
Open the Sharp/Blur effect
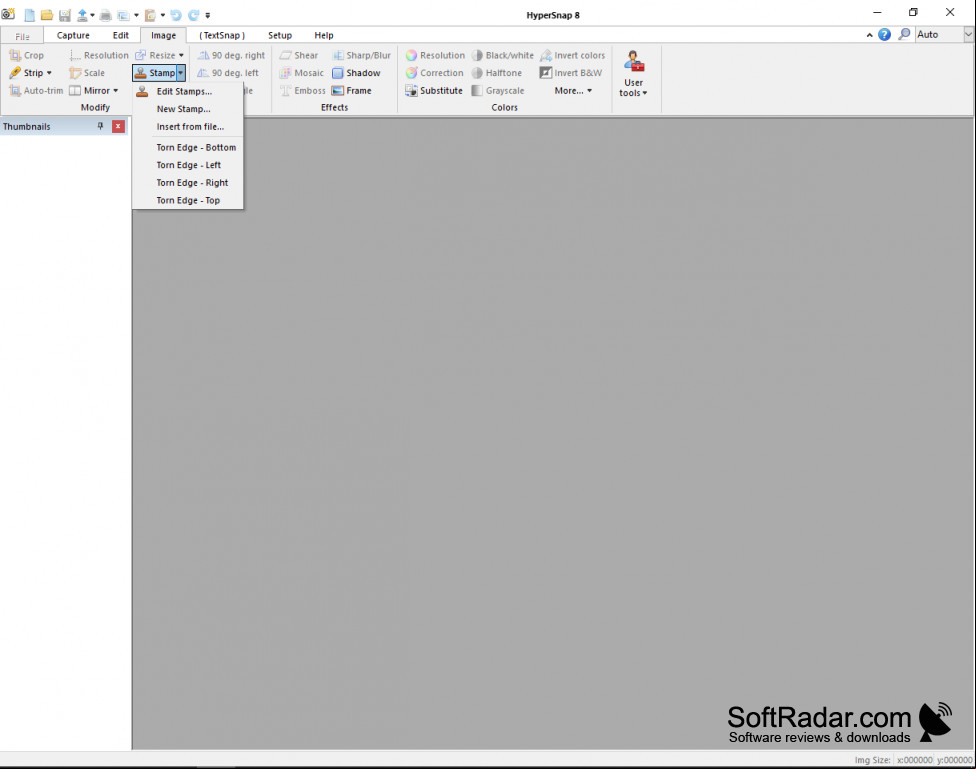(362, 55)
